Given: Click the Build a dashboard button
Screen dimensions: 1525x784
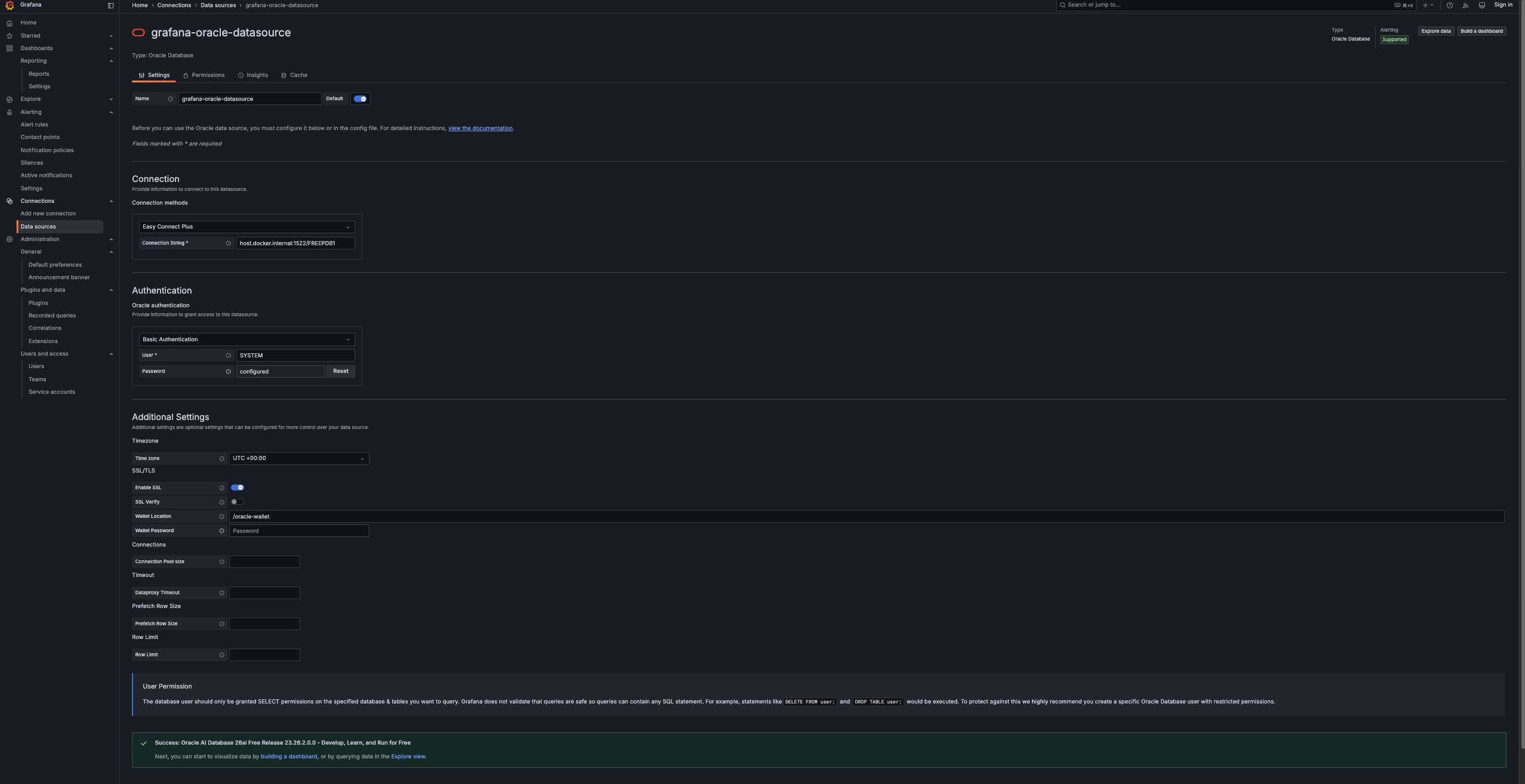Looking at the screenshot, I should pyautogui.click(x=1482, y=31).
